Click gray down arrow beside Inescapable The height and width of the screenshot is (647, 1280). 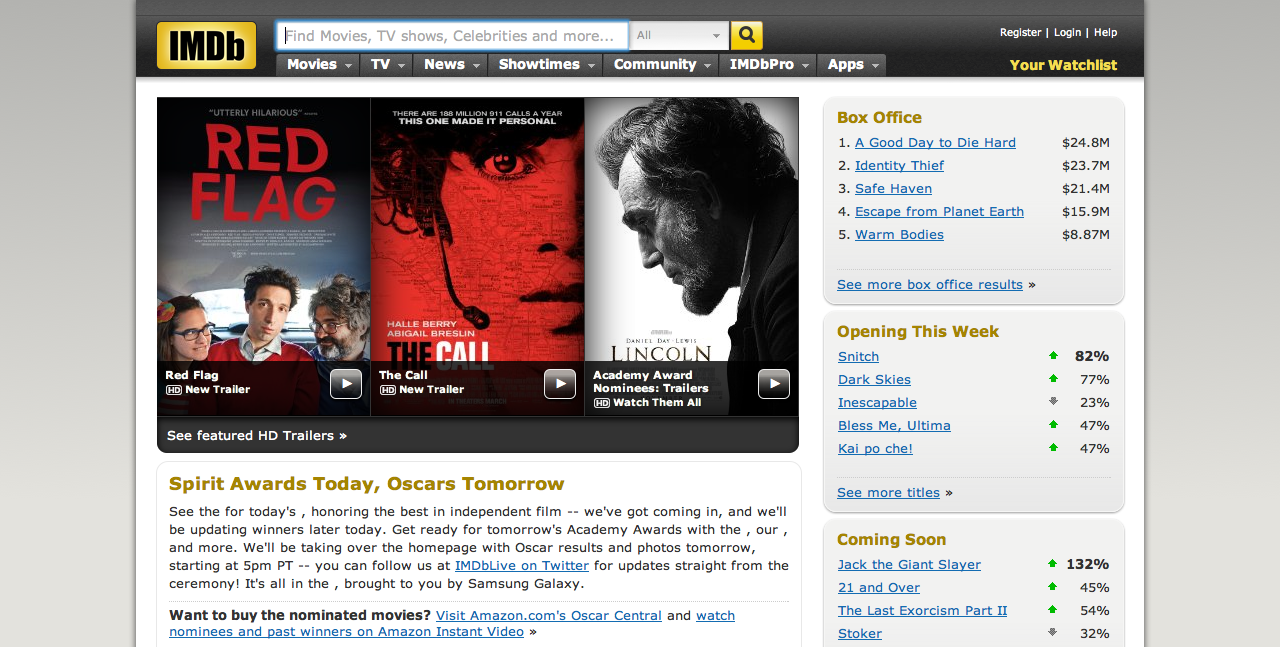(x=1053, y=402)
